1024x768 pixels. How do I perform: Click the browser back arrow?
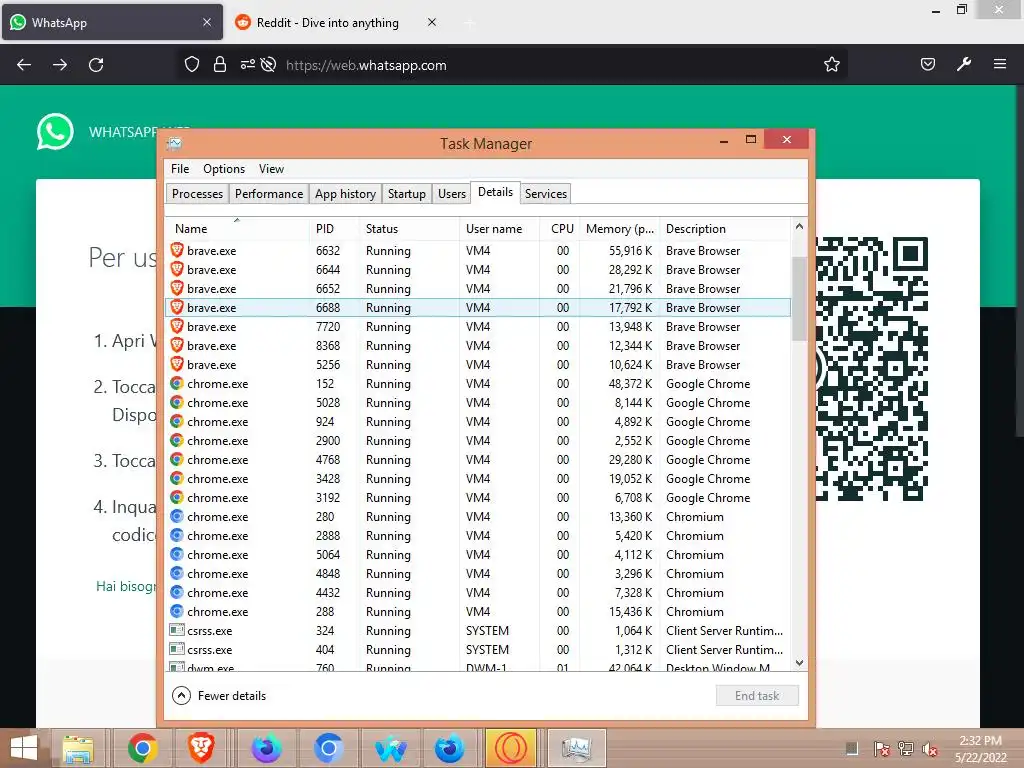[x=24, y=65]
